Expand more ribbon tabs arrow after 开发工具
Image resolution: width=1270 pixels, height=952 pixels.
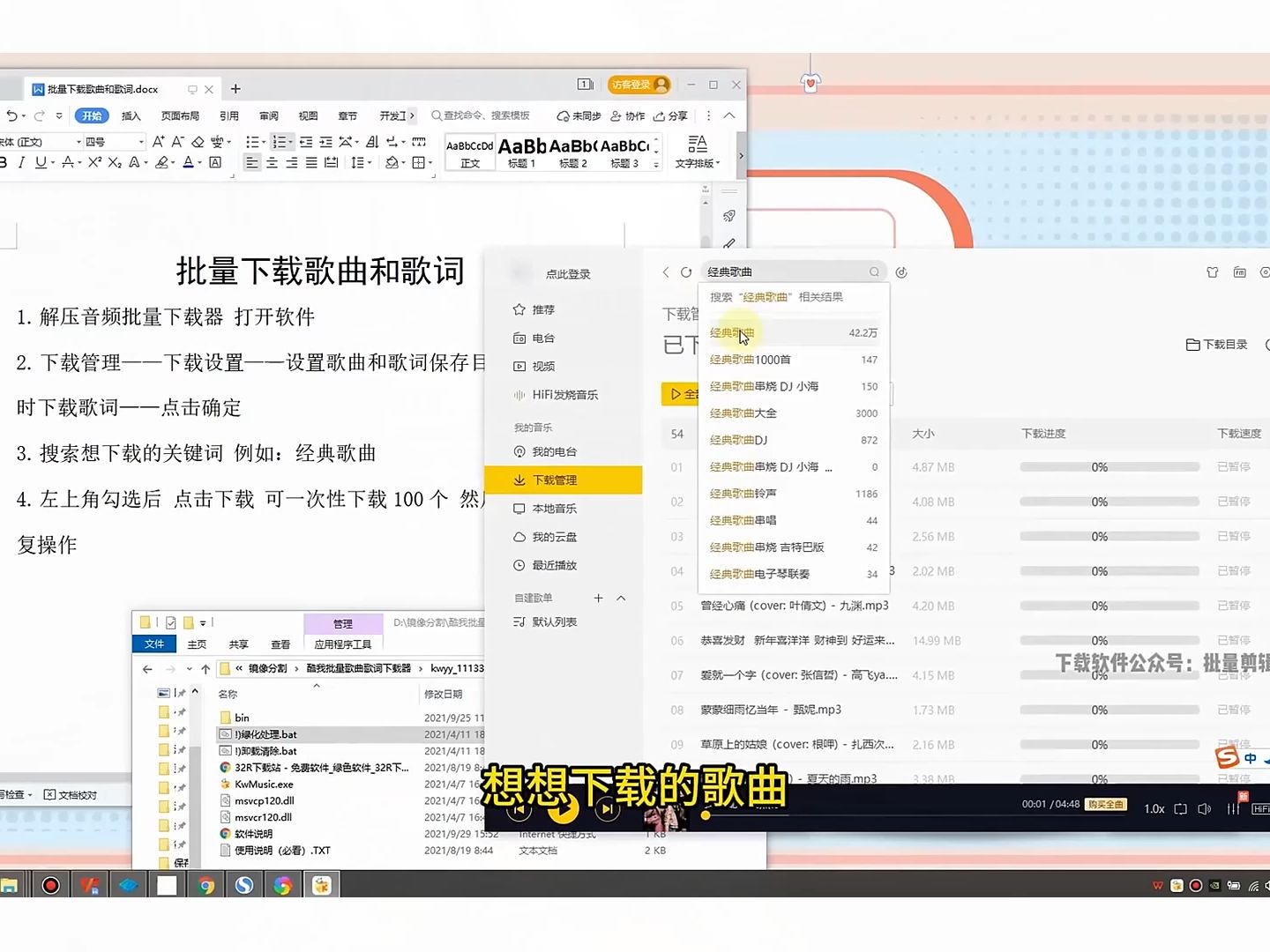(411, 115)
